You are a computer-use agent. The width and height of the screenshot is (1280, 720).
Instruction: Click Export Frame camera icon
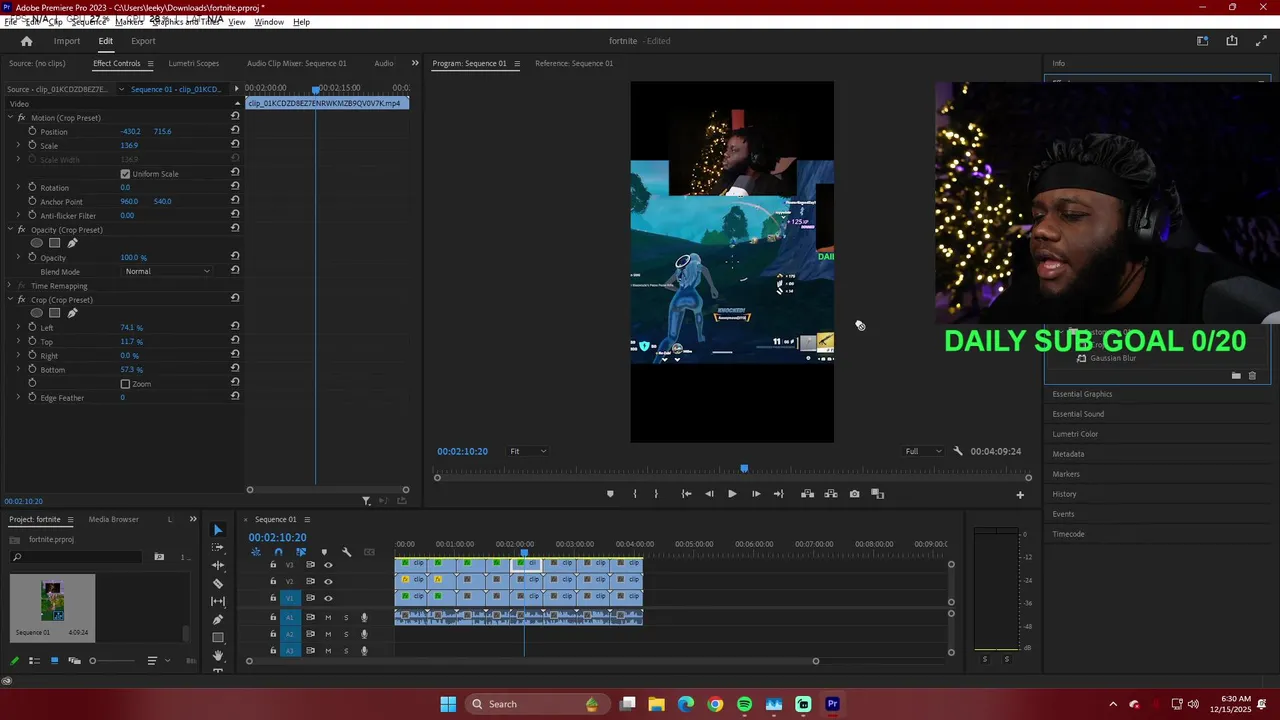point(854,494)
